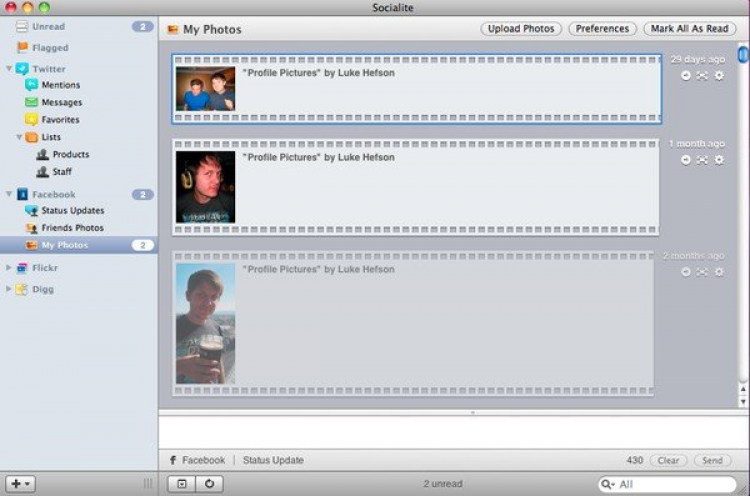Click the All search field

pyautogui.click(x=667, y=484)
